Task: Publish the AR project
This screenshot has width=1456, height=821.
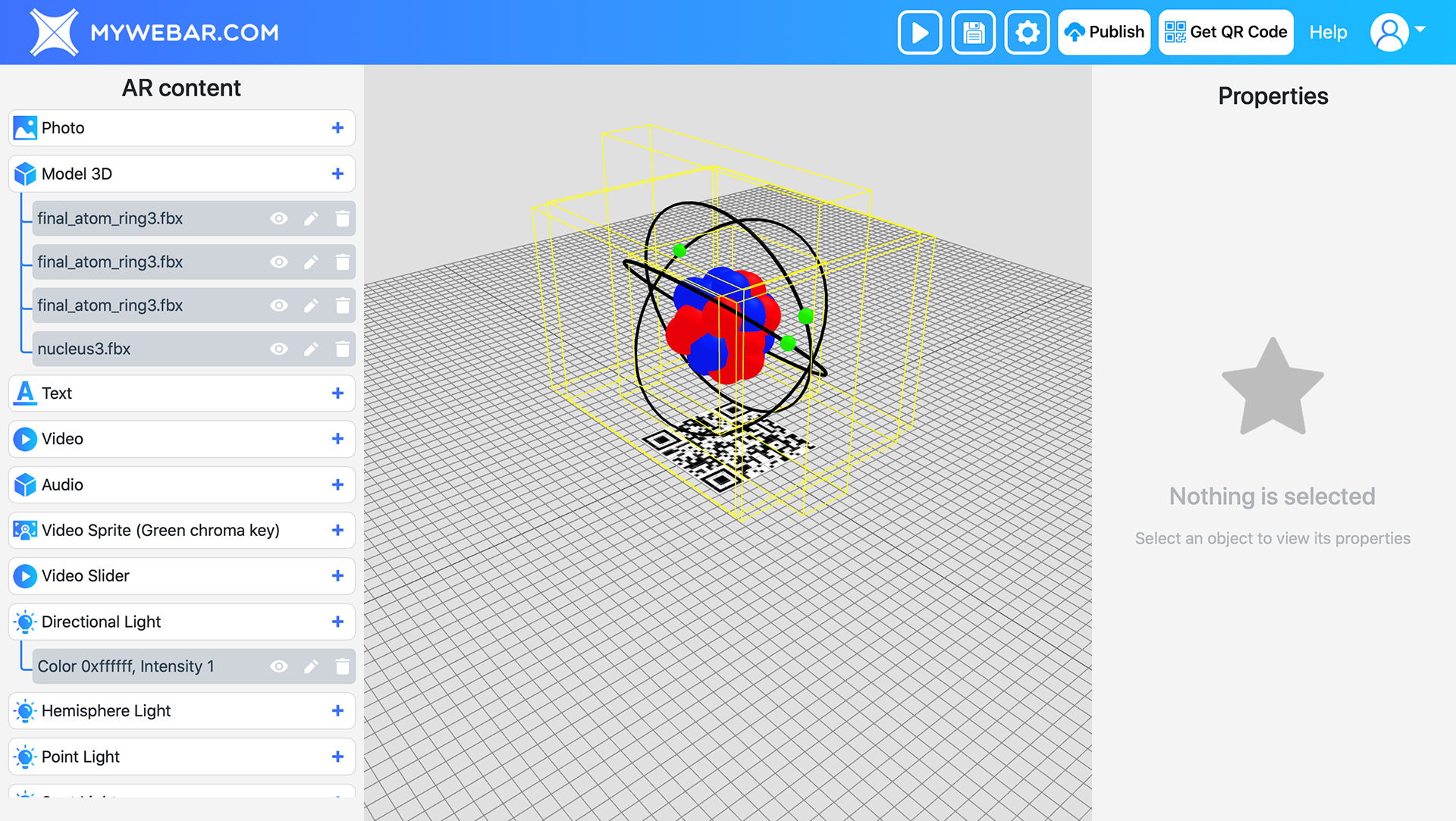Action: click(1104, 32)
